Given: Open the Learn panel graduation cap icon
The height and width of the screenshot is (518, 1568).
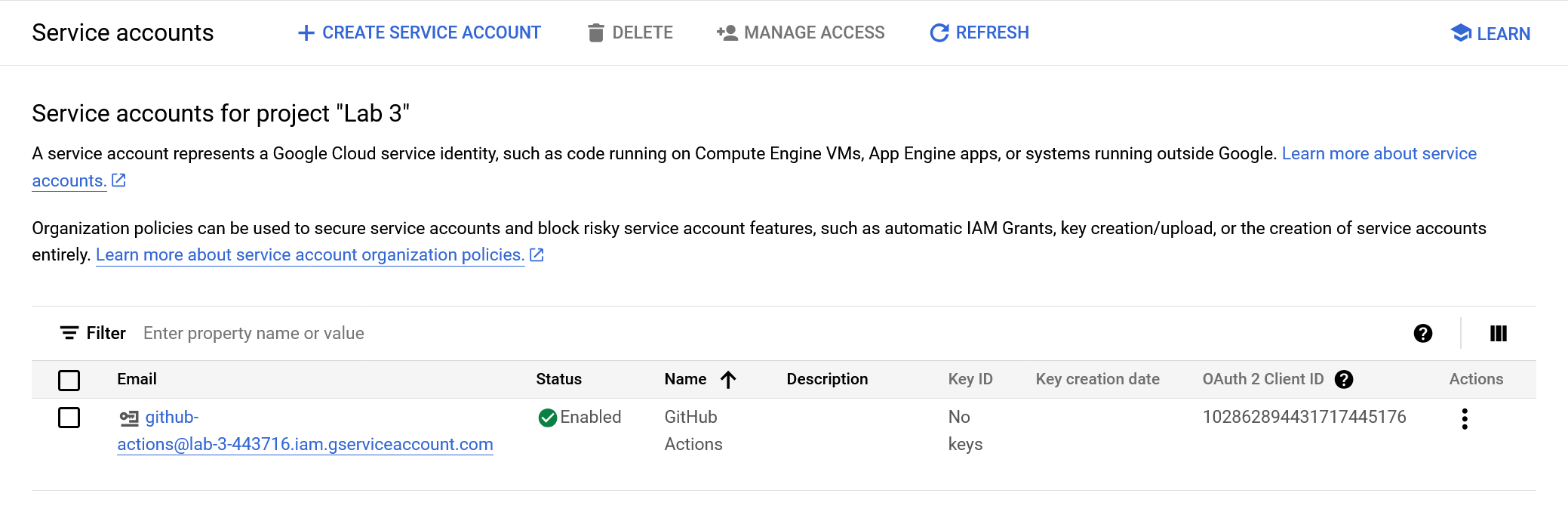Looking at the screenshot, I should click(1461, 33).
